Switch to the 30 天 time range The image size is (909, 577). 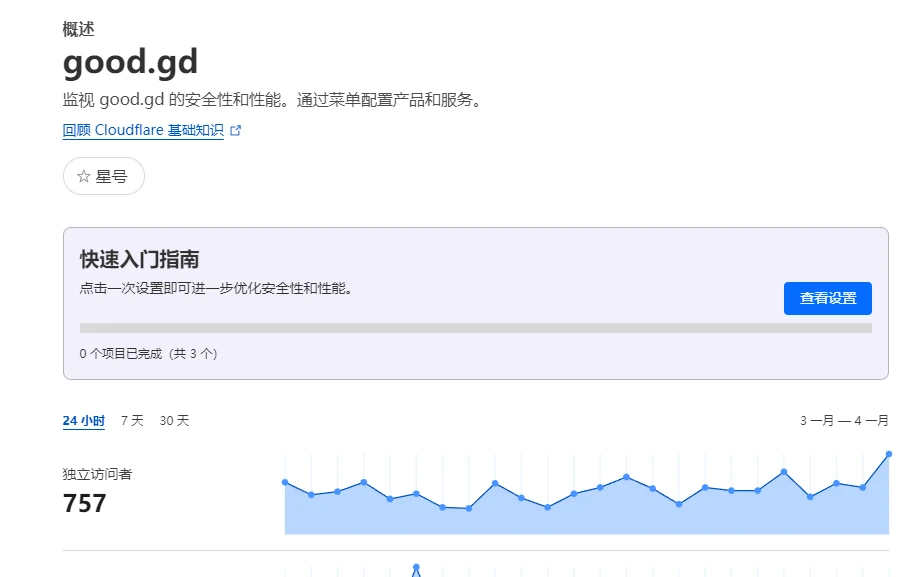174,421
